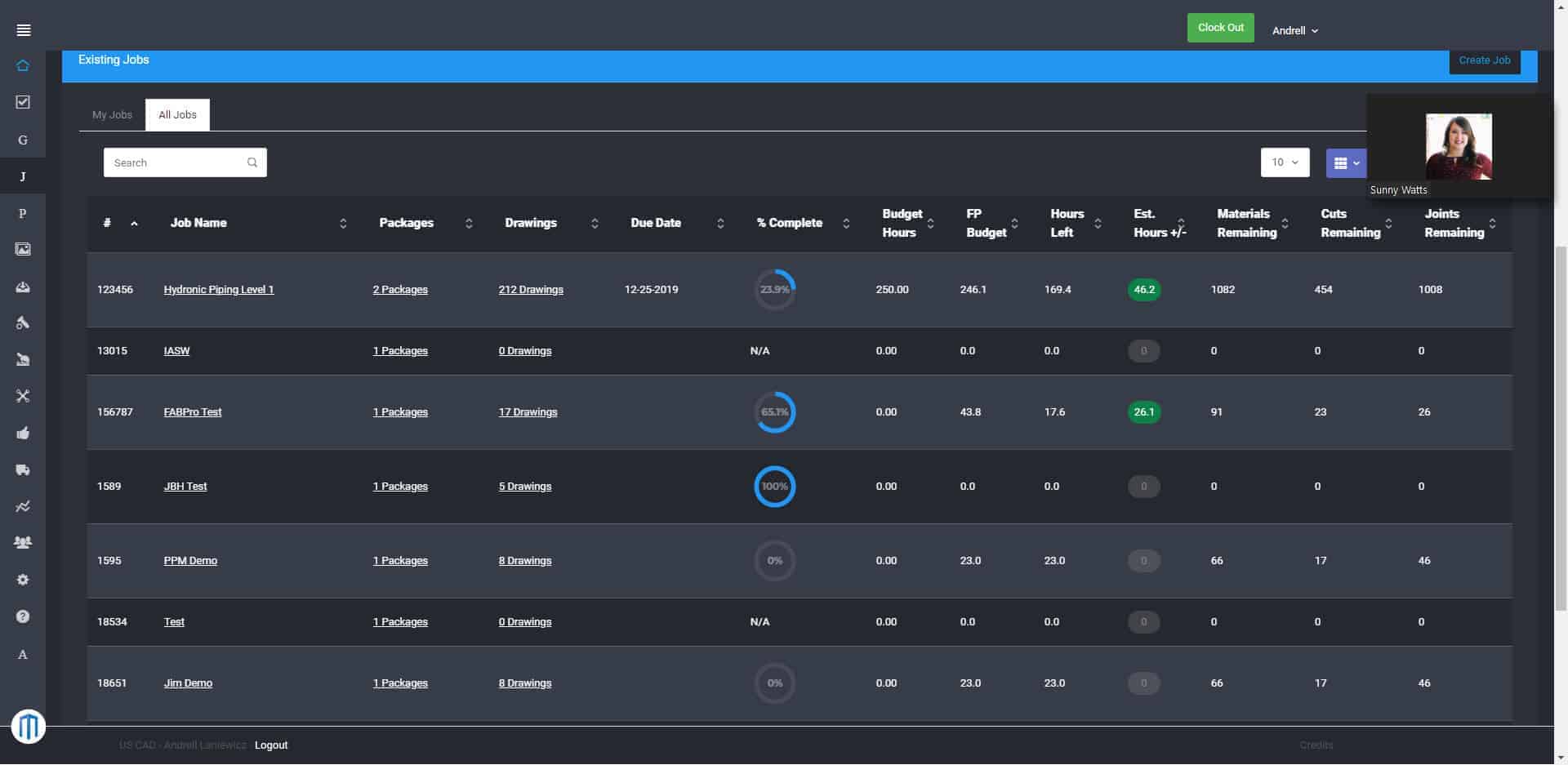Open the inbox tray sidebar icon

23,287
